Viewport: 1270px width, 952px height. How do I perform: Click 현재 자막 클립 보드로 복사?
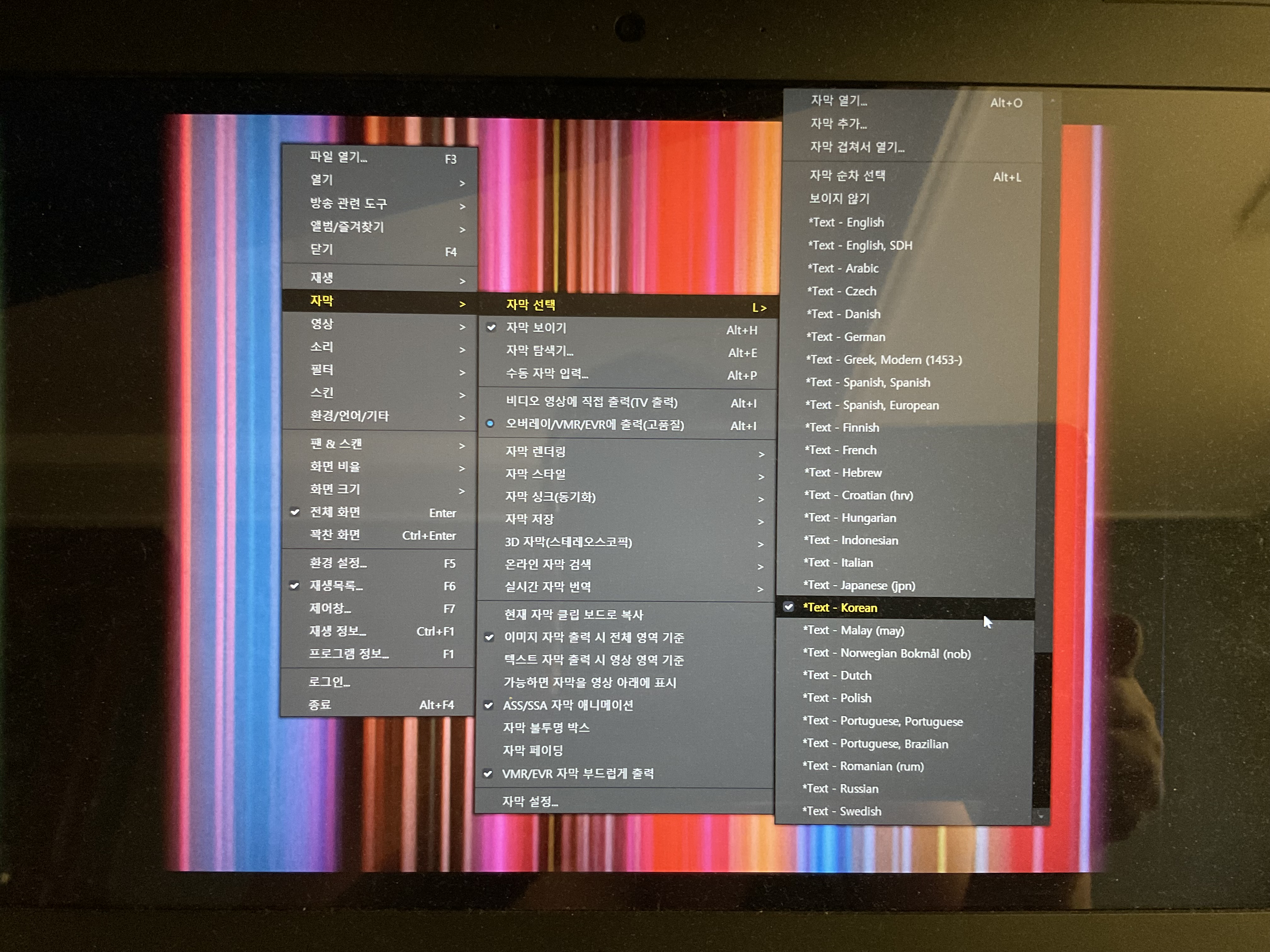pyautogui.click(x=625, y=615)
